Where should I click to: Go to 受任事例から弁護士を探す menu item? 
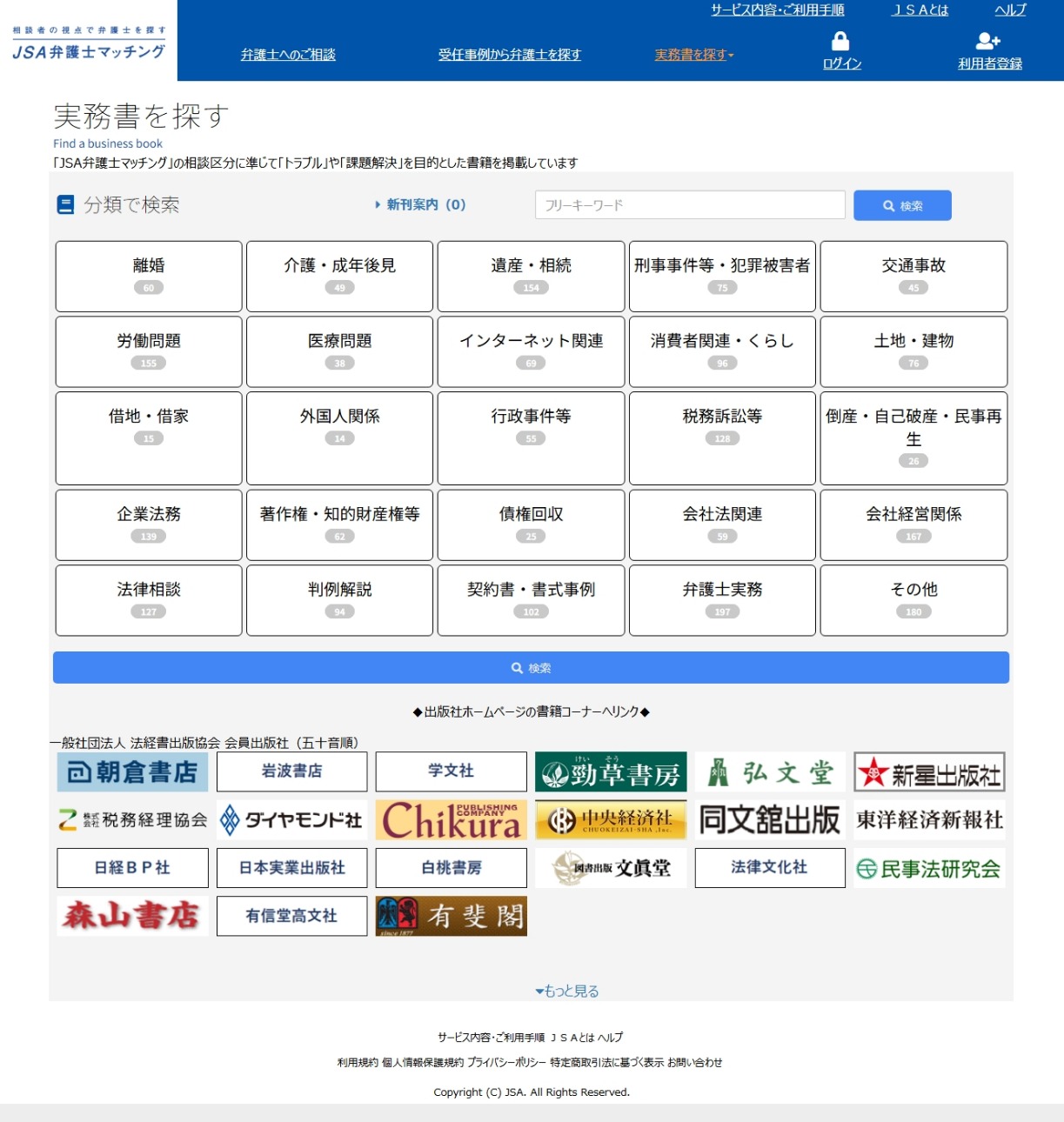pos(510,55)
